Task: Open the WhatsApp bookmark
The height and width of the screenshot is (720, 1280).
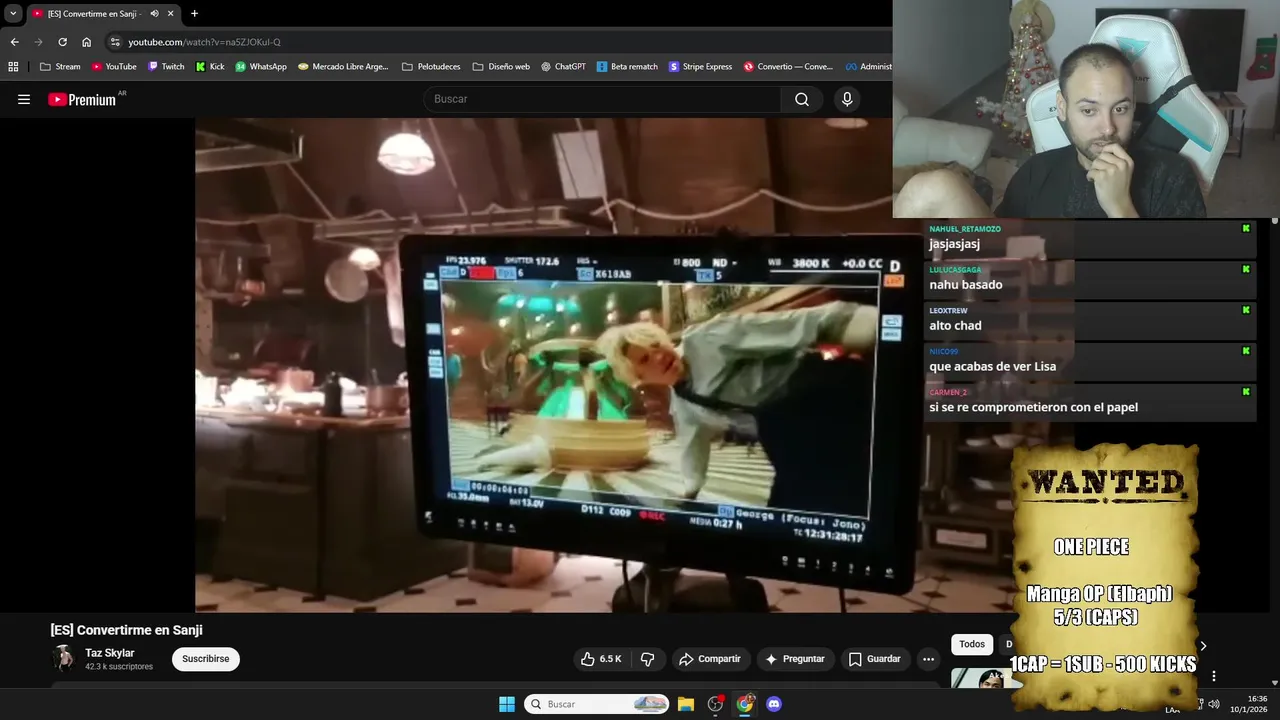Action: click(261, 67)
